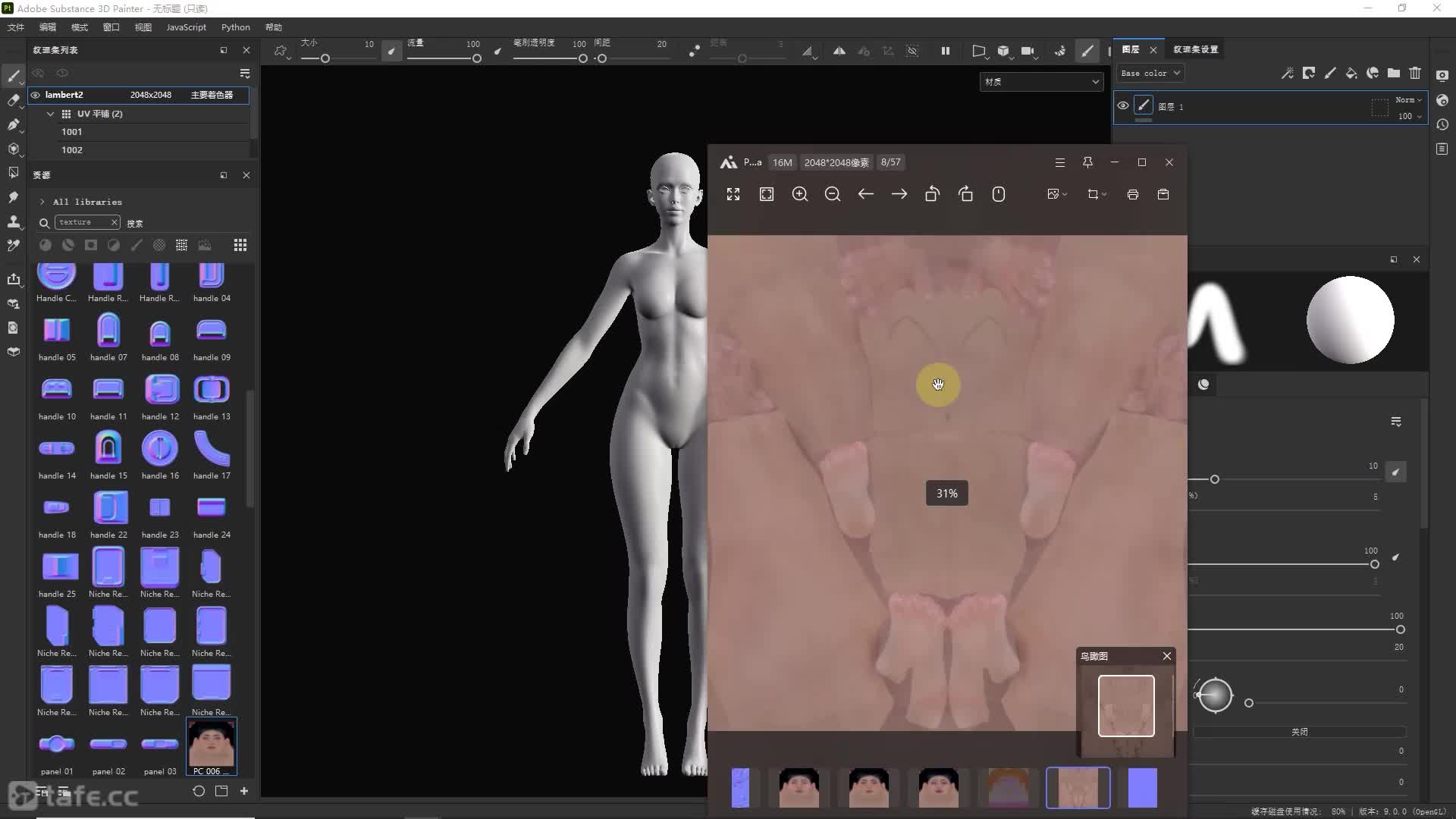Toggle symmetry mirror icon in top toolbar
Screen dimensions: 1456x819
(x=839, y=51)
